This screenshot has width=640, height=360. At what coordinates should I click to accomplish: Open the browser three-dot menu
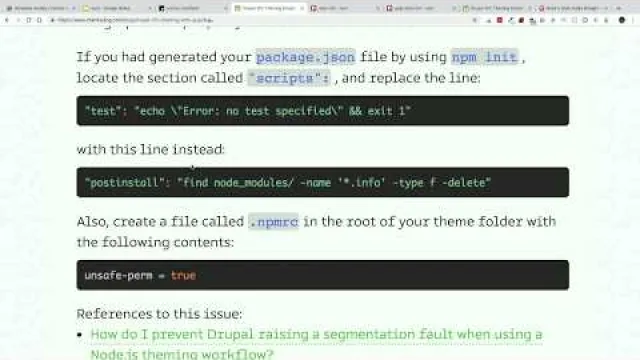point(633,20)
